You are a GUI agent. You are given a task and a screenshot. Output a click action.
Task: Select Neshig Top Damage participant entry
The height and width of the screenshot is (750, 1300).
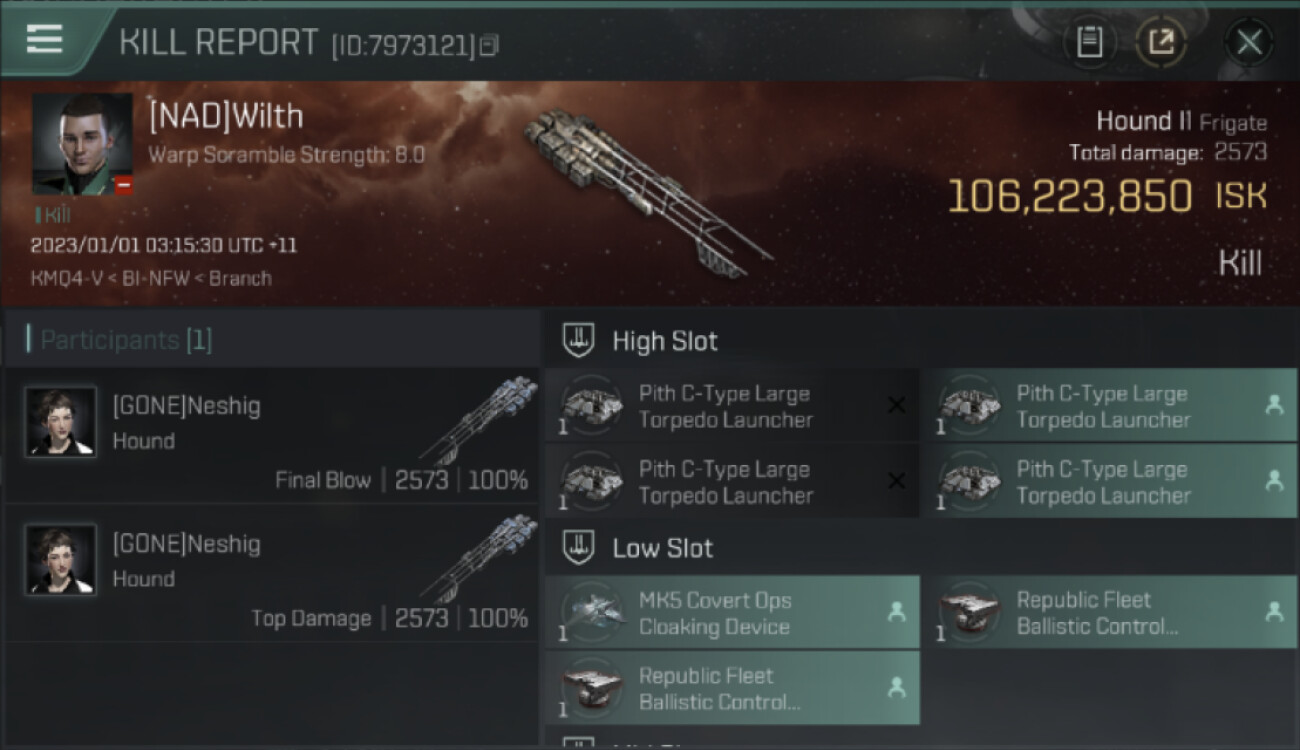coord(272,573)
